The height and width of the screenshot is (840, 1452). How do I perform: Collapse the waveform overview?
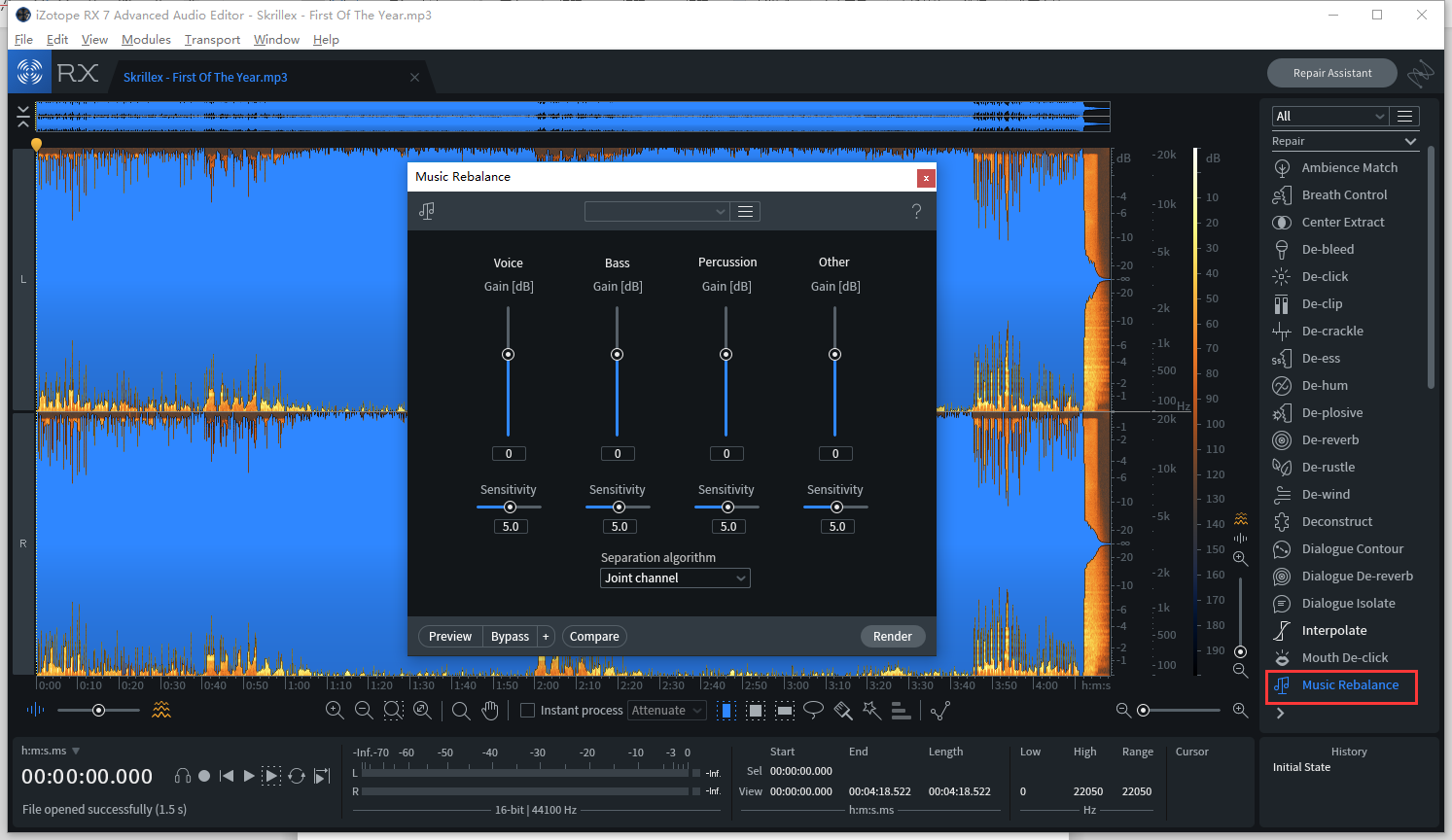(x=23, y=117)
